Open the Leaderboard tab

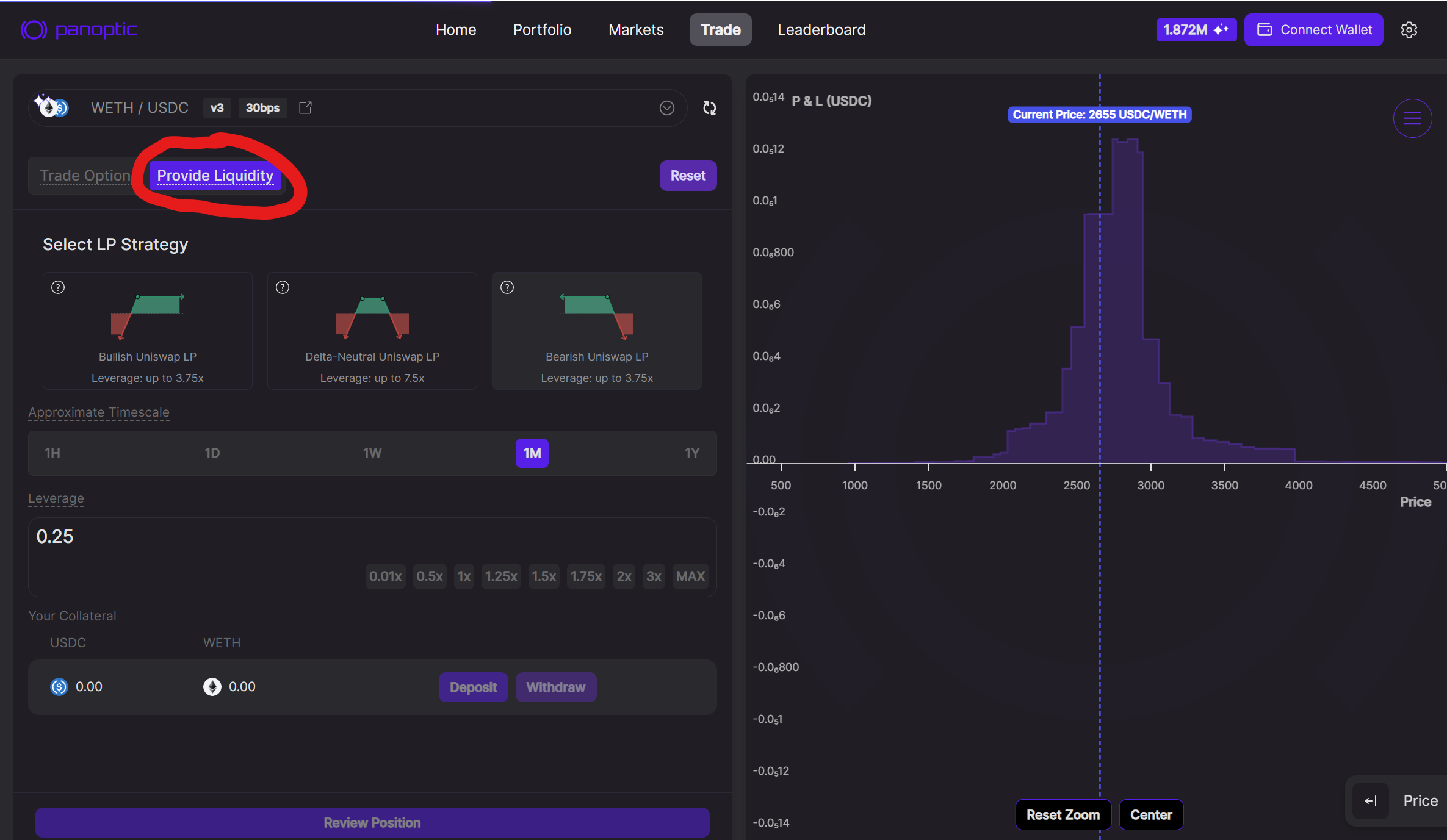pyautogui.click(x=821, y=29)
